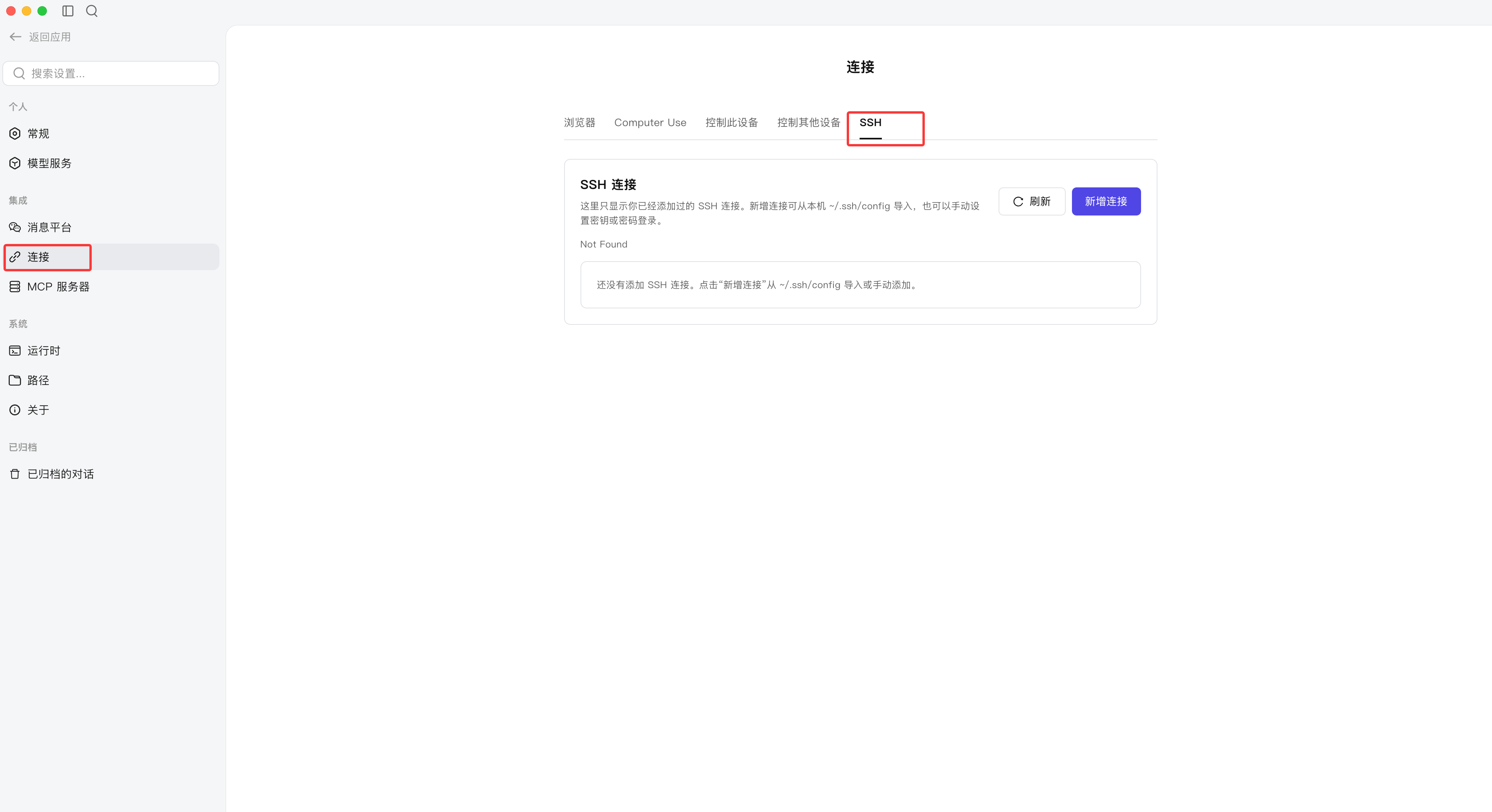Click the 运行时 terminal icon

click(15, 351)
